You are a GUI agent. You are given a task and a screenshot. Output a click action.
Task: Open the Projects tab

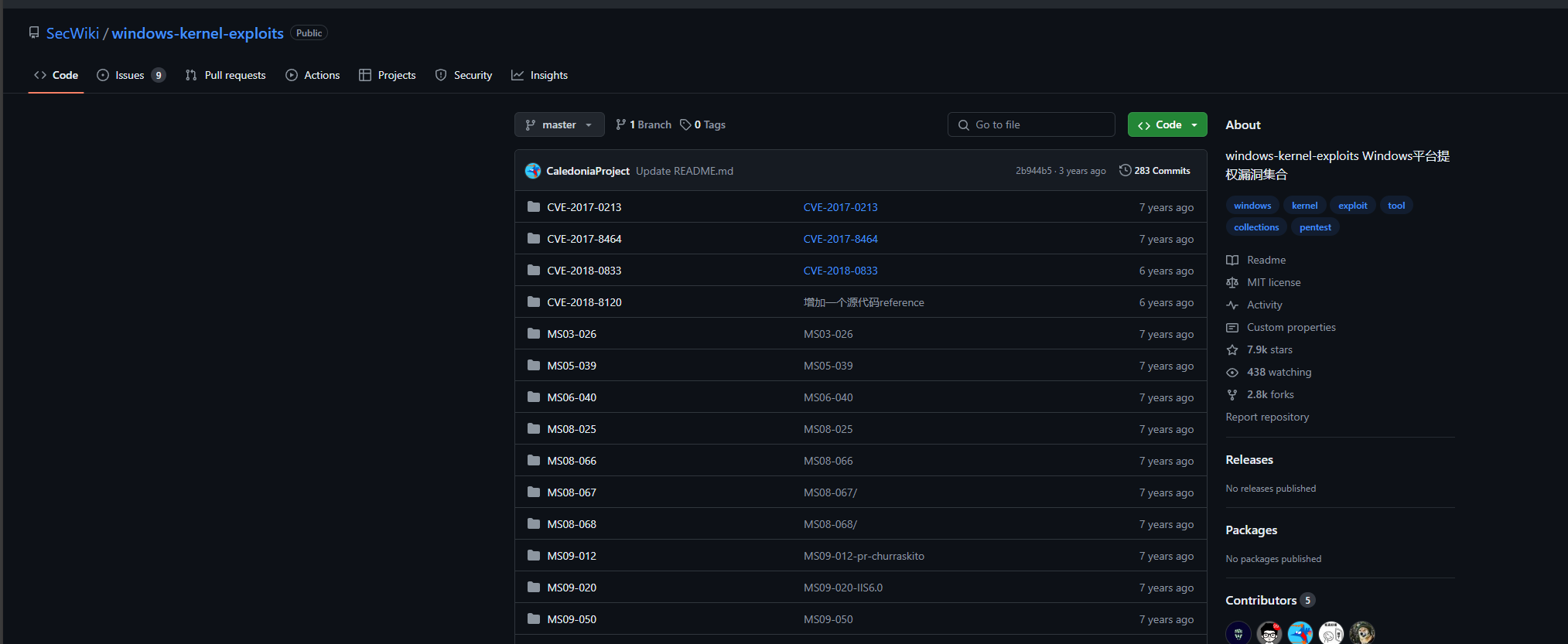pyautogui.click(x=388, y=75)
